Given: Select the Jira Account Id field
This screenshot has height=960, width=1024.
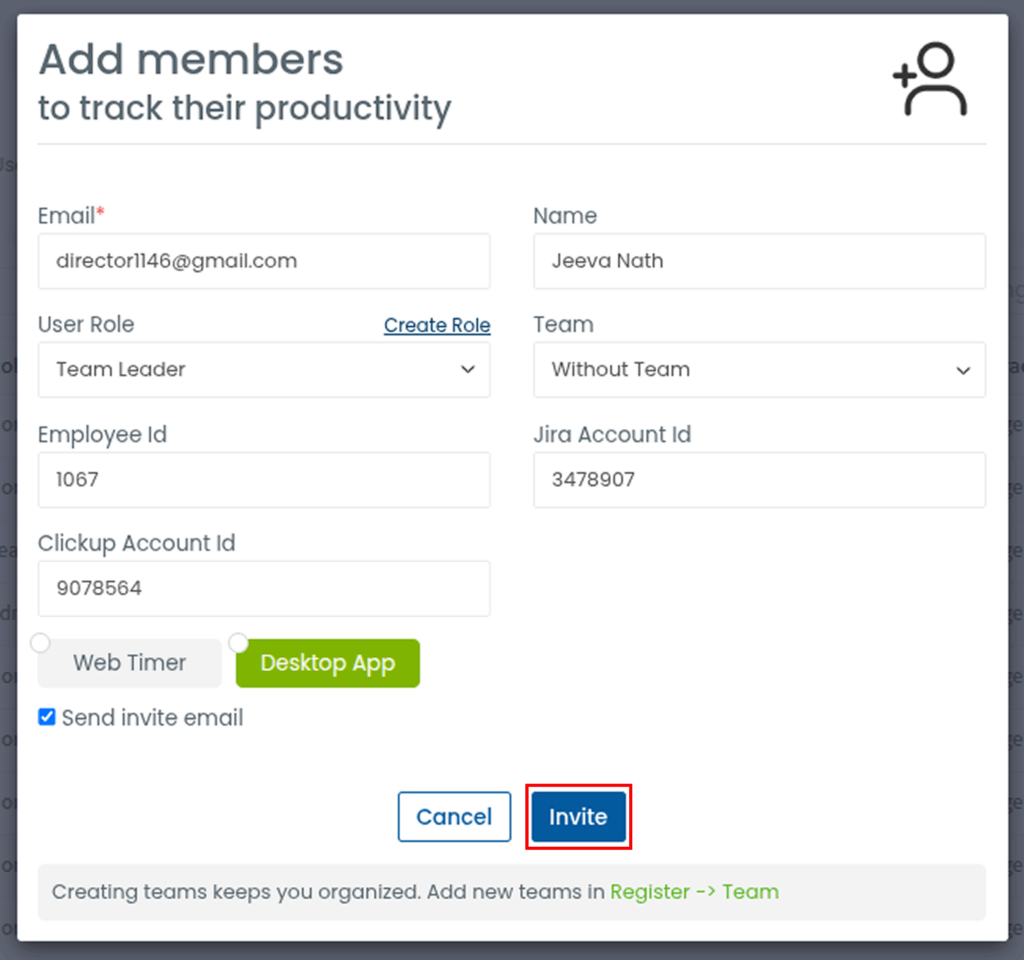Looking at the screenshot, I should (x=760, y=480).
